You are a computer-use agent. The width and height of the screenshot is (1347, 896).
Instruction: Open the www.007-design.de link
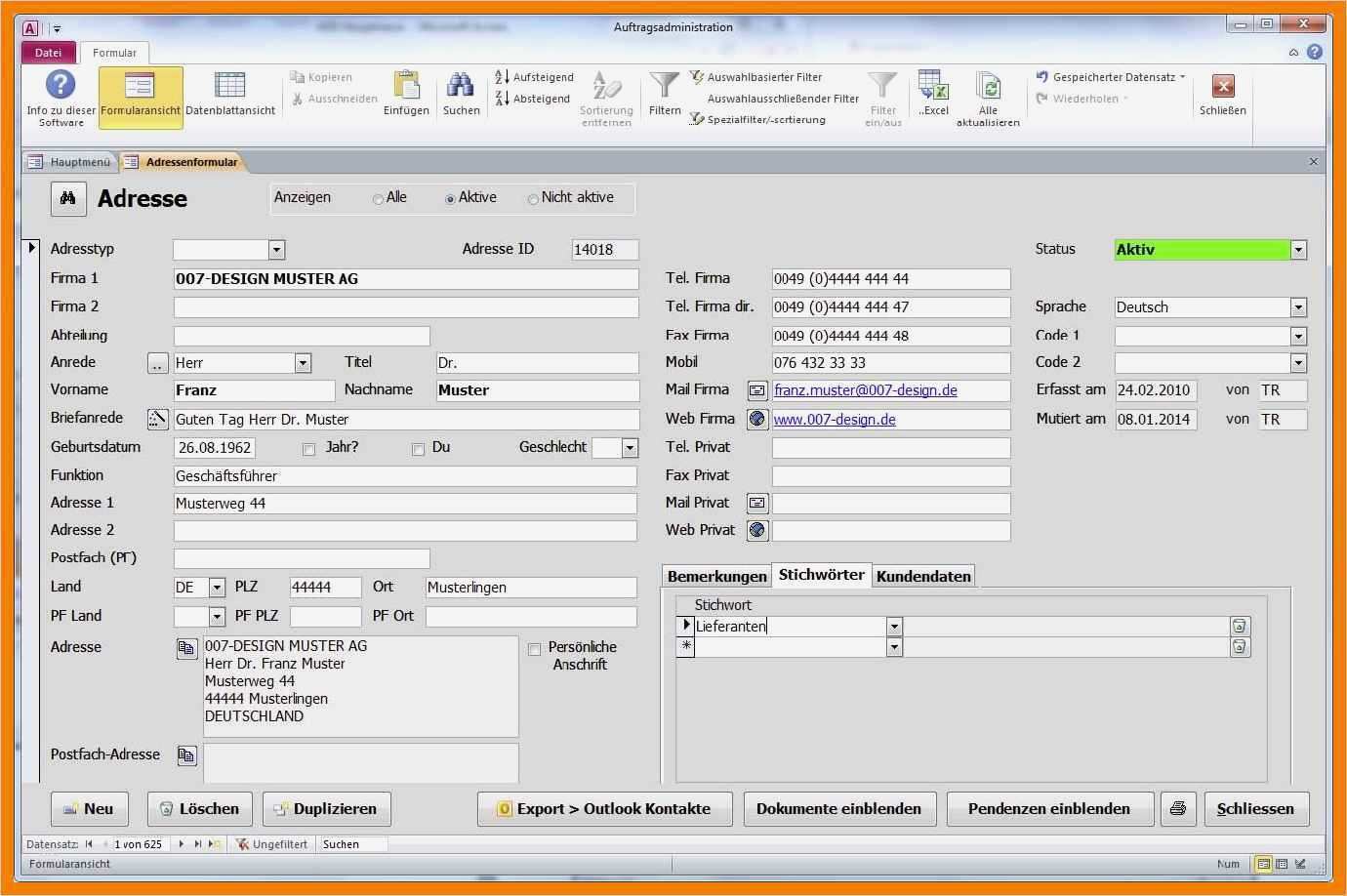click(835, 420)
